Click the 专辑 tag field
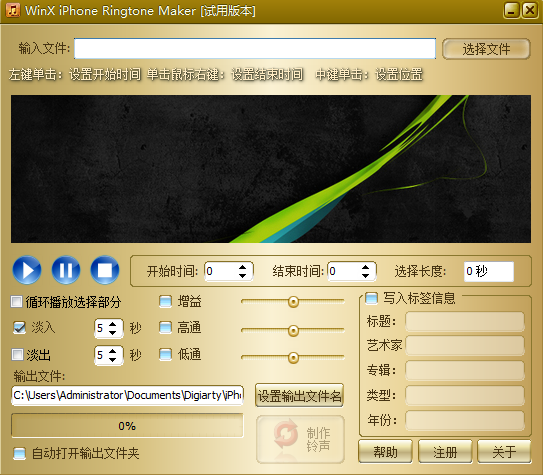This screenshot has height=475, width=543. tap(465, 370)
